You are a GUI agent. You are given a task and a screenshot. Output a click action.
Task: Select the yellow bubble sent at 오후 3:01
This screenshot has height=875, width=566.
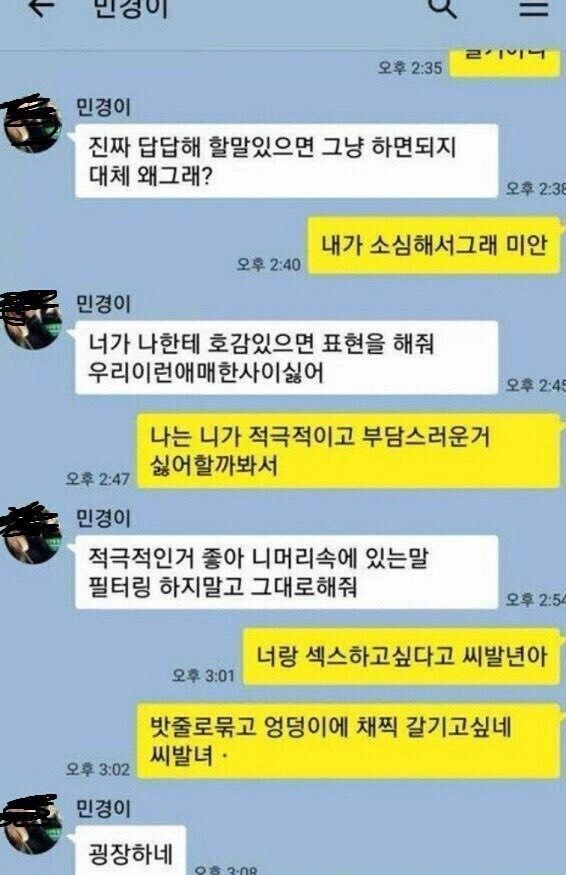[x=401, y=656]
